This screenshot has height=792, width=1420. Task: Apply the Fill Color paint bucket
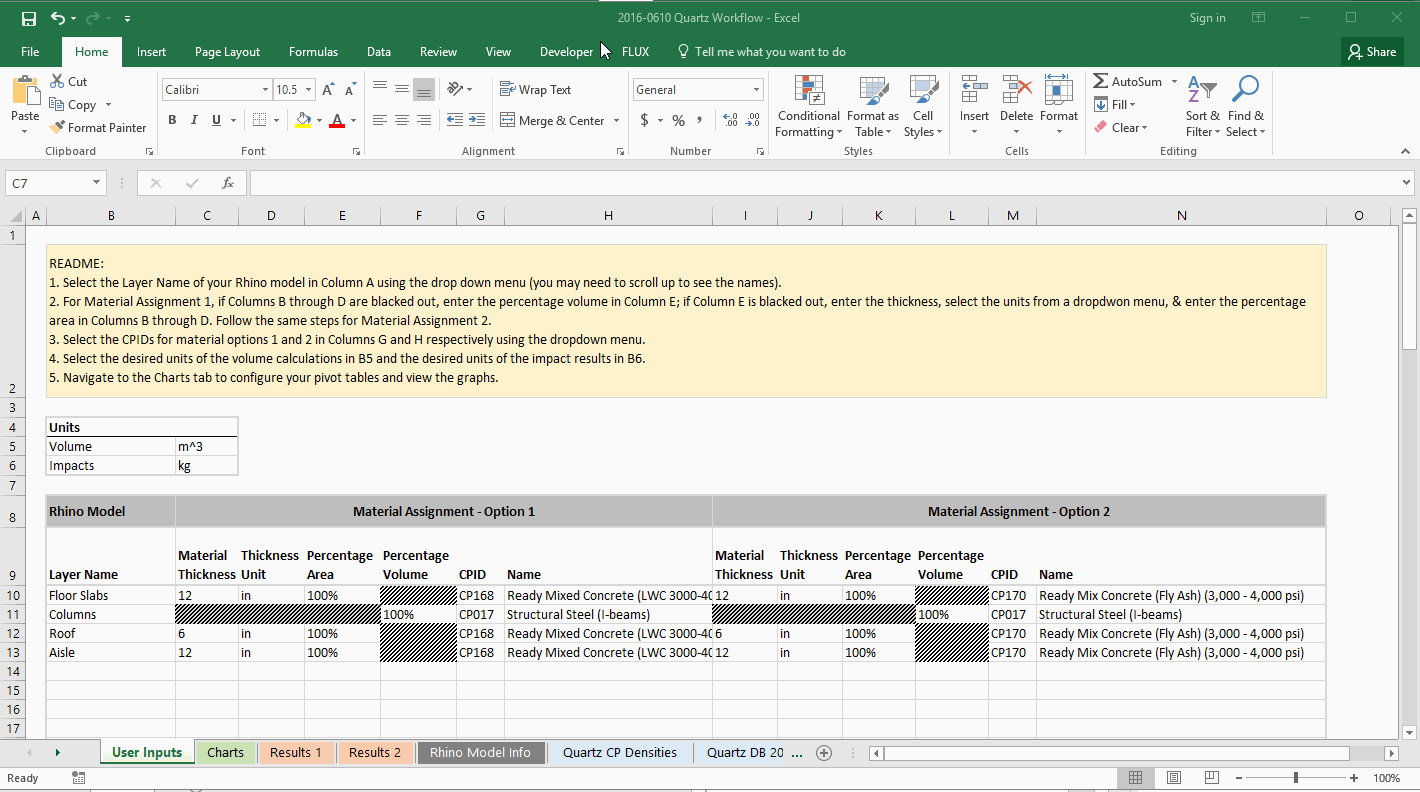[304, 120]
